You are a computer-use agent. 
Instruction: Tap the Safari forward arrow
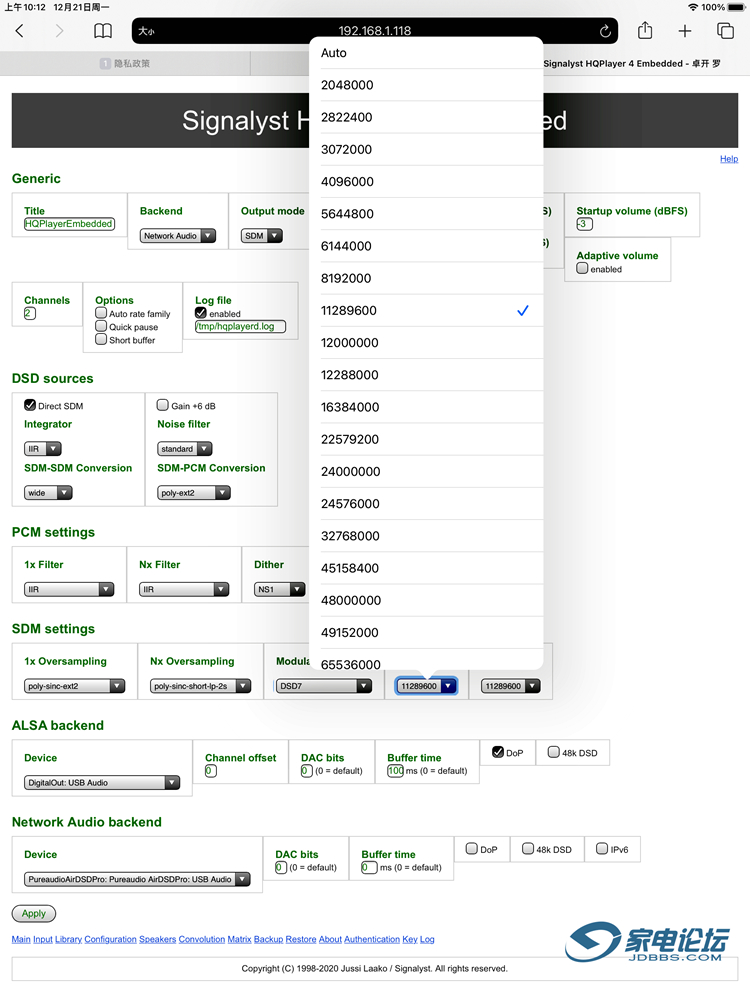coord(59,31)
